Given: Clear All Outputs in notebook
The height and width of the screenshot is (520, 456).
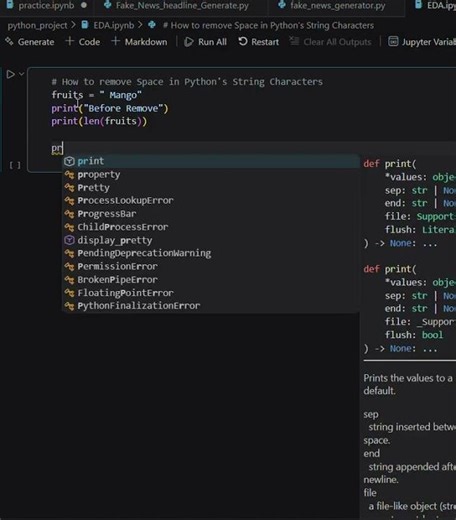Looking at the screenshot, I should tap(330, 42).
